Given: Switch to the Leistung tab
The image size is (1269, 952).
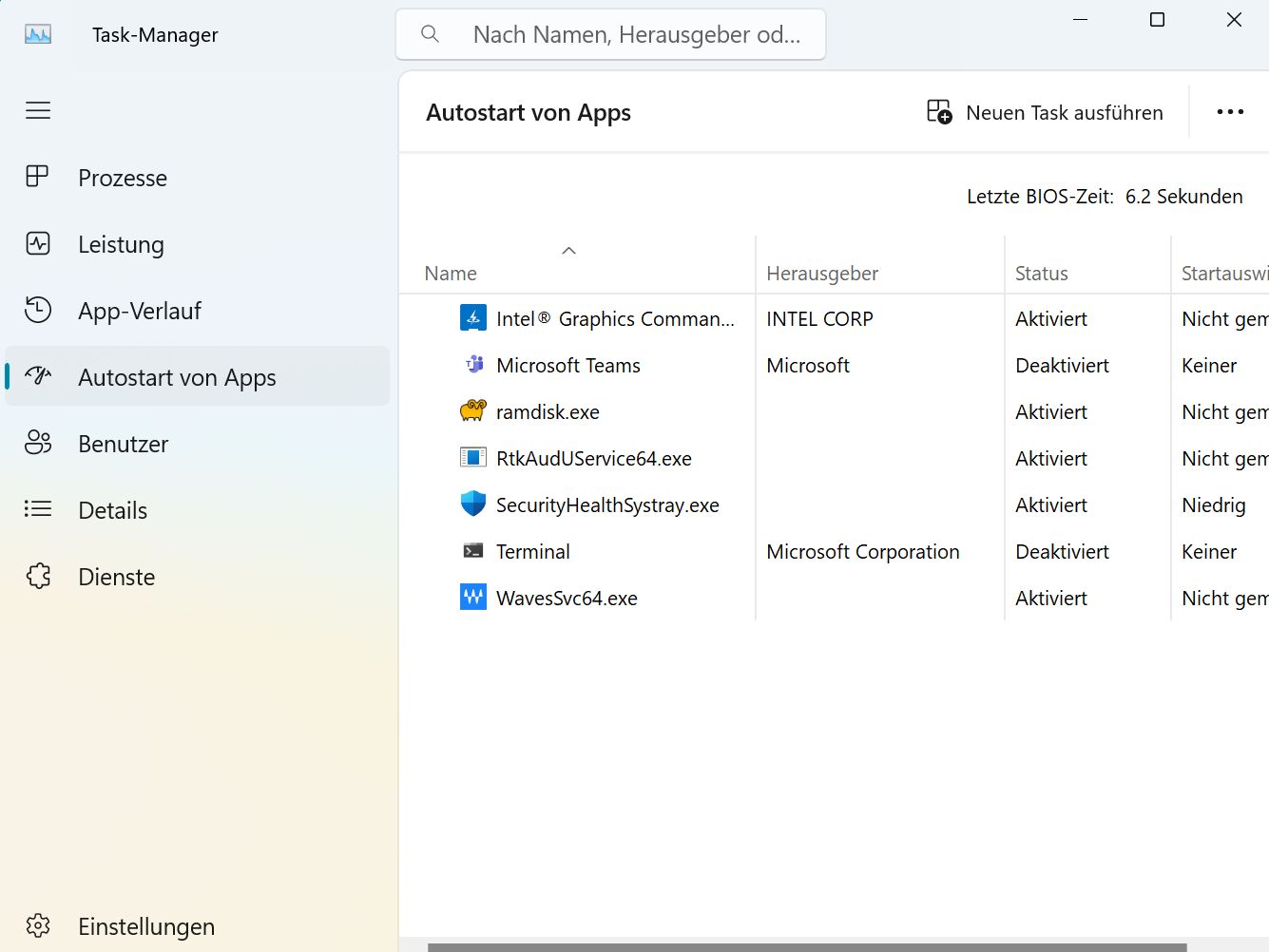Looking at the screenshot, I should coord(121,244).
